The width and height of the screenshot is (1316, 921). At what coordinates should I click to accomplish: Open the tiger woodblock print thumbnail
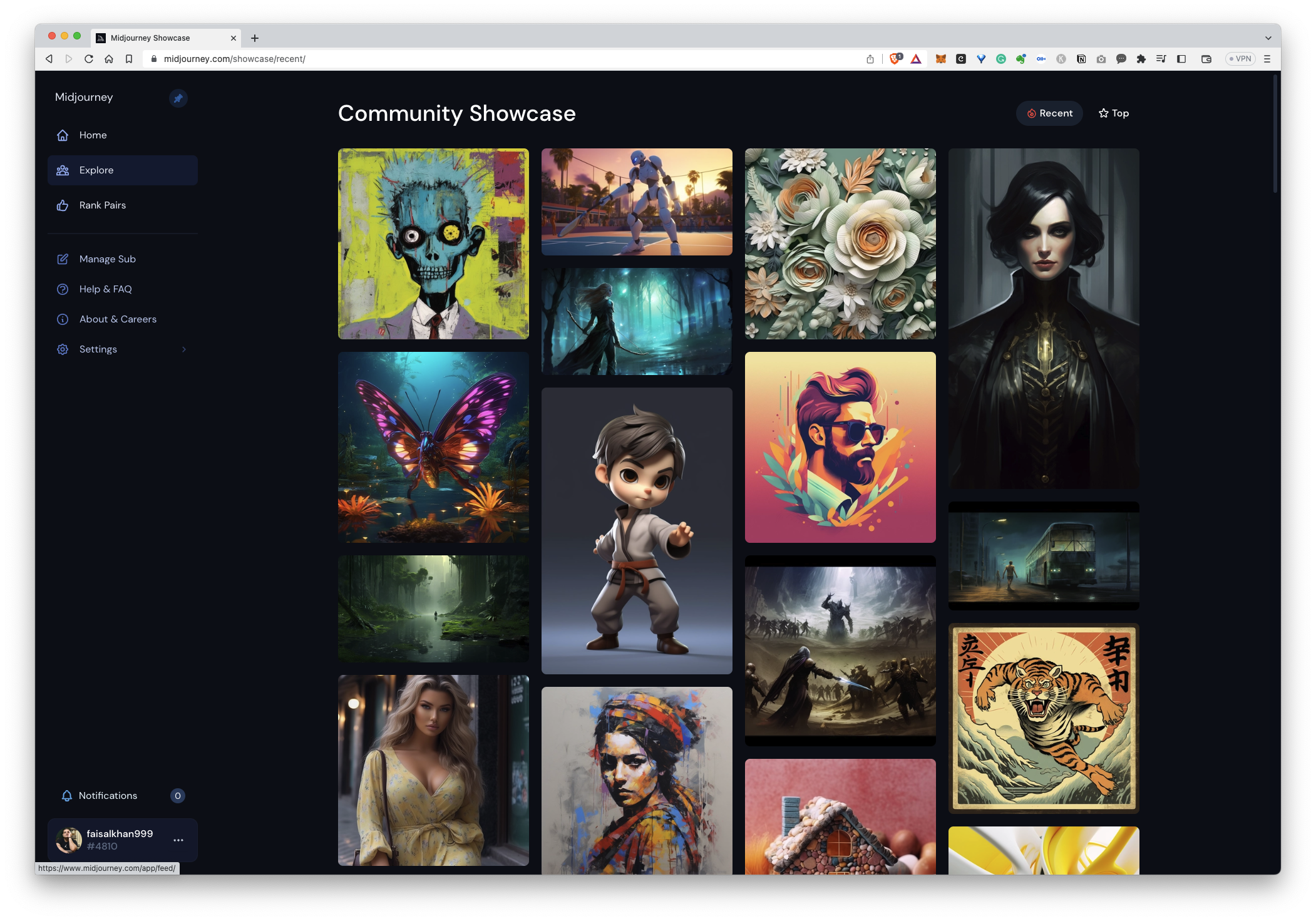[x=1044, y=718]
